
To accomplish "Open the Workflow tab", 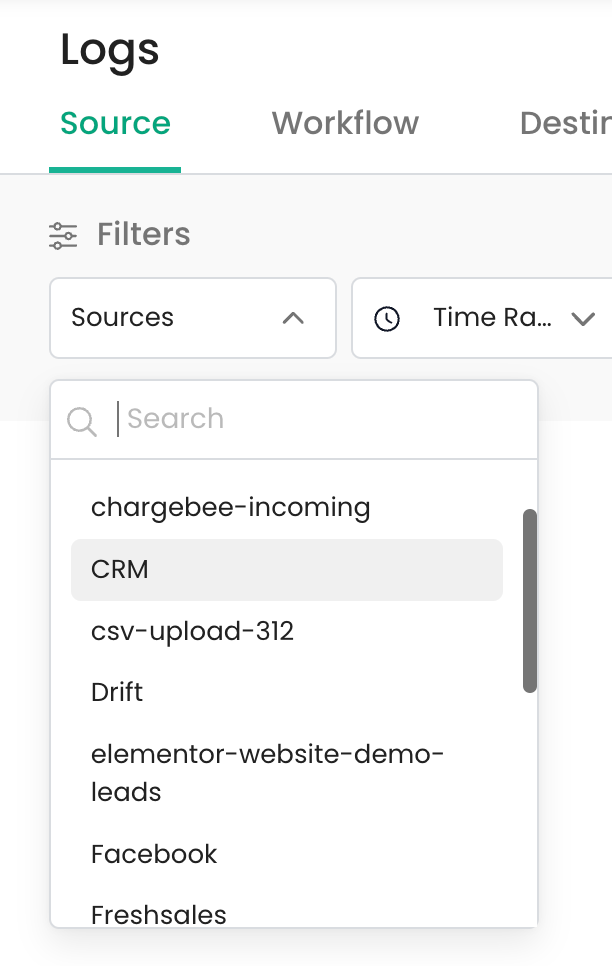I will tap(345, 123).
